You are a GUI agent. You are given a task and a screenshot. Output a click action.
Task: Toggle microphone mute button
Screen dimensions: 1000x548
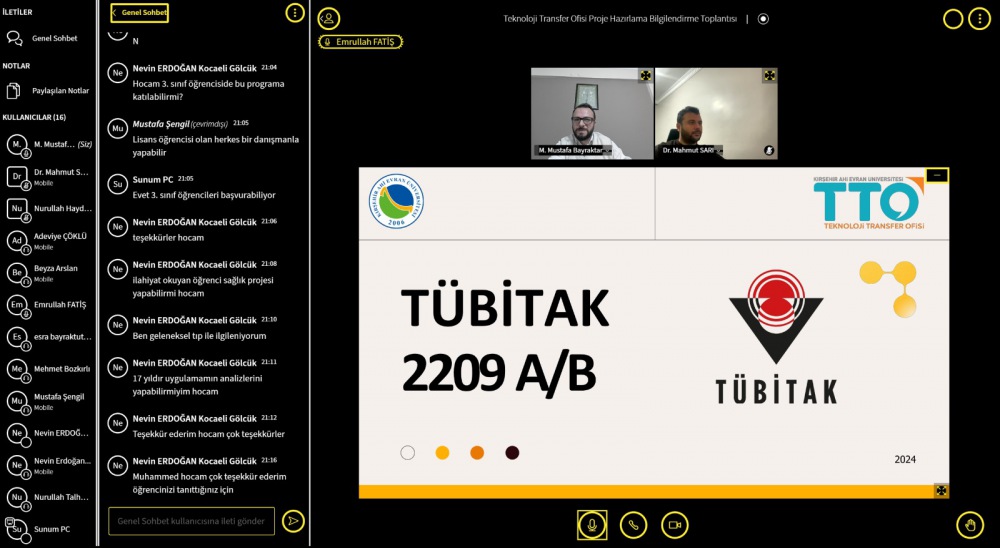[x=592, y=525]
